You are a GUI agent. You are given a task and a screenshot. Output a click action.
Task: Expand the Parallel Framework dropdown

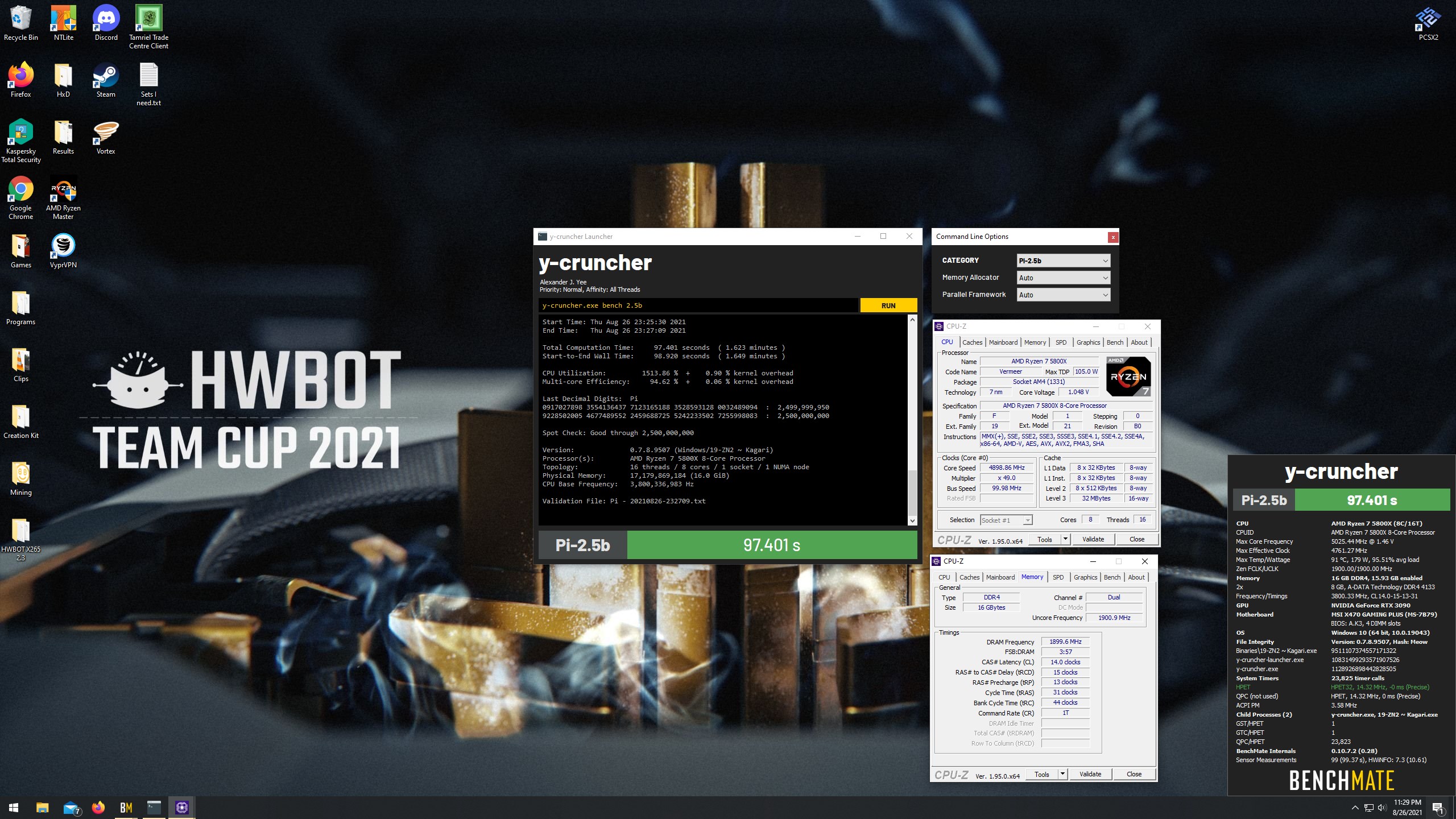[x=1063, y=295]
